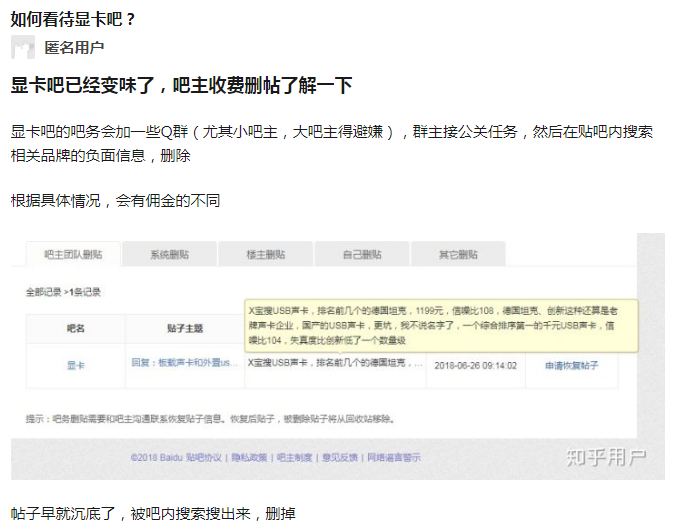Open the 楼主删贴 tab
This screenshot has width=675, height=527.
click(266, 254)
